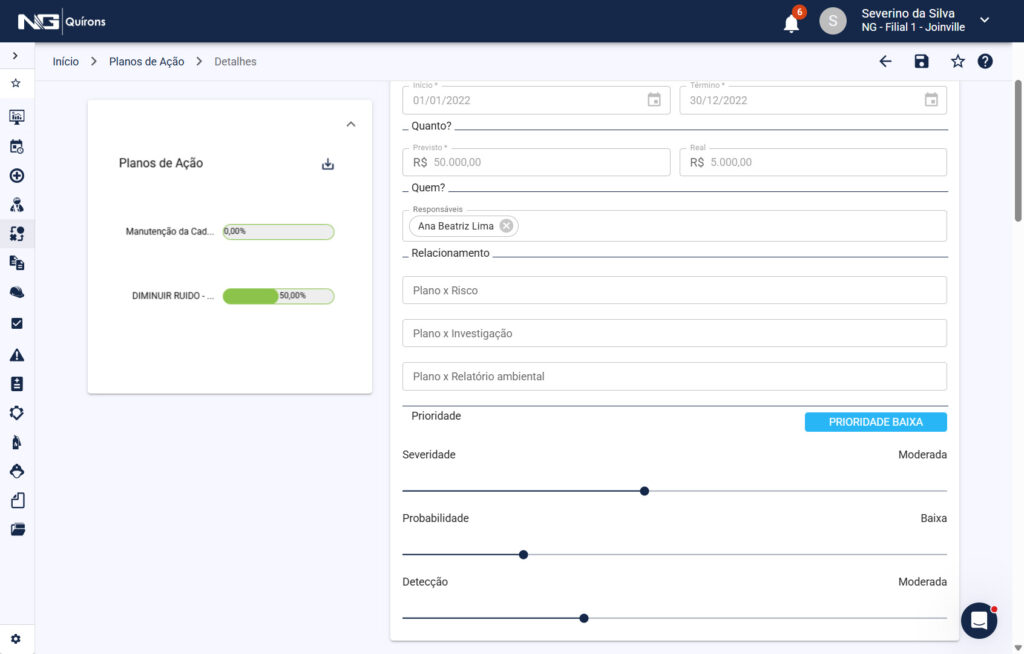
Task: Save the action plan with disk icon
Action: tap(921, 61)
